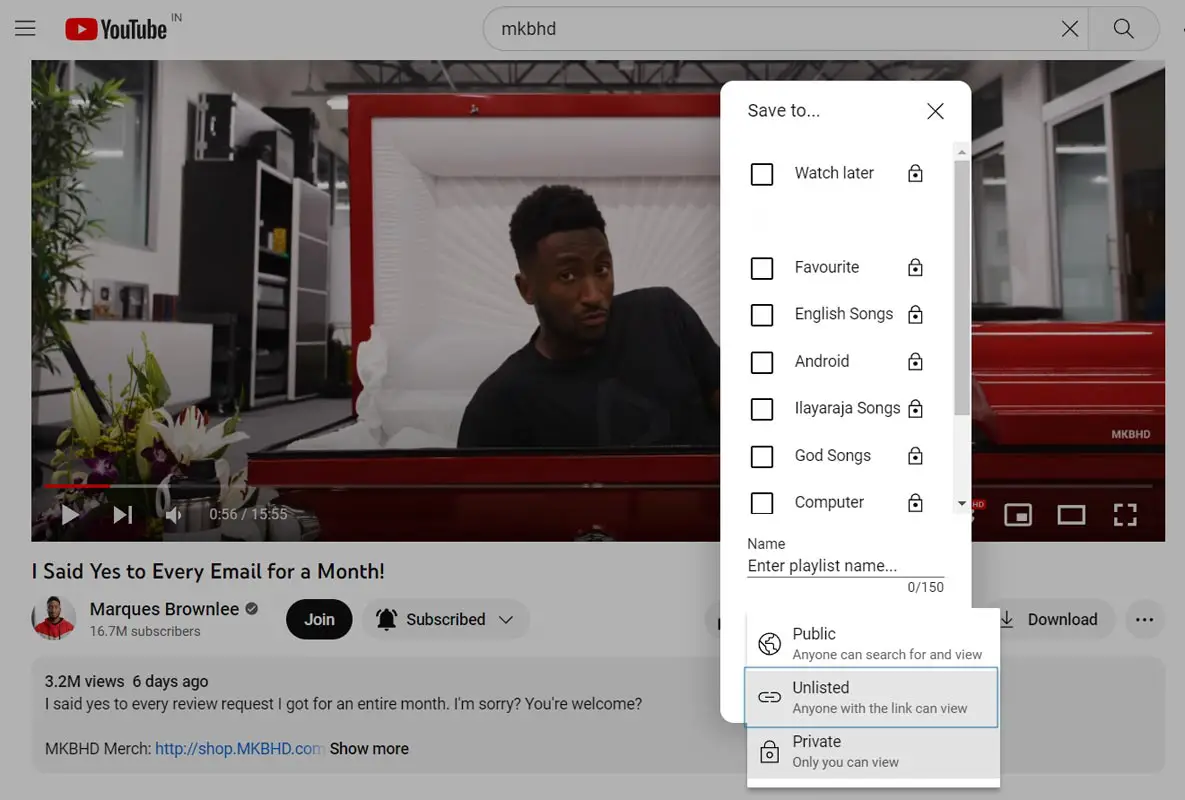
Task: Click lock icon beside Ilayaraja Songs
Action: [x=915, y=408]
